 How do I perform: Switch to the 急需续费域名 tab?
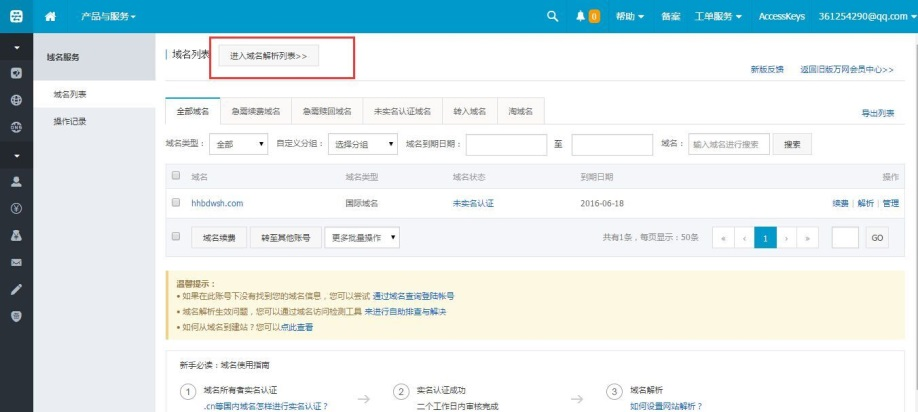click(256, 110)
